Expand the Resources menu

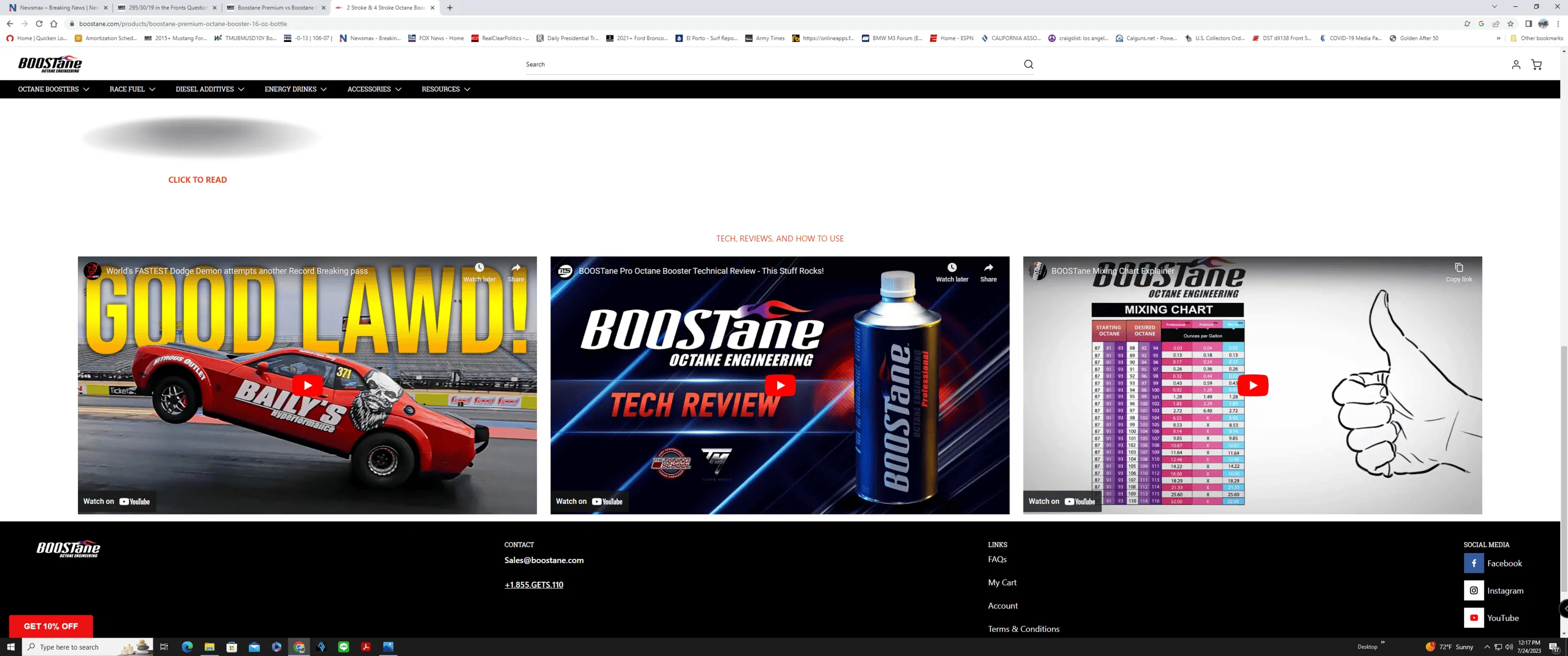coord(446,89)
